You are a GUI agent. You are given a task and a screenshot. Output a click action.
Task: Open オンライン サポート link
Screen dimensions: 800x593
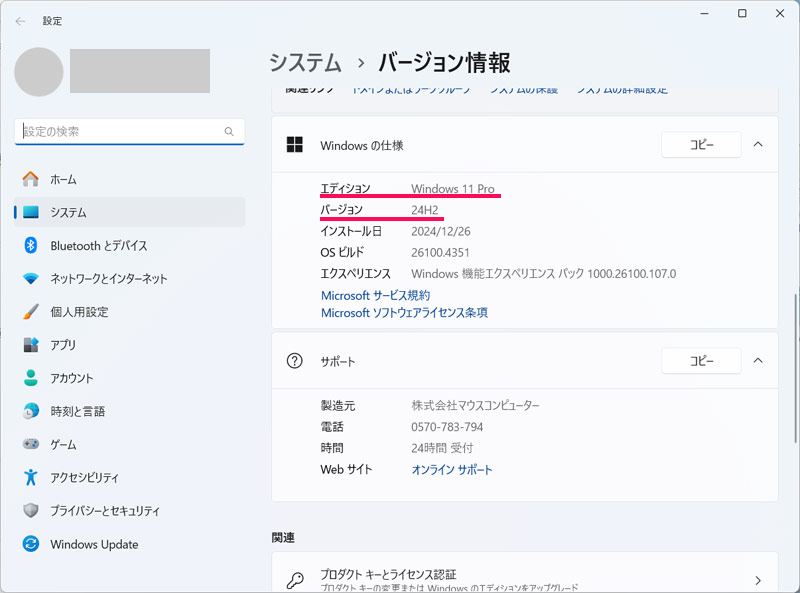452,470
